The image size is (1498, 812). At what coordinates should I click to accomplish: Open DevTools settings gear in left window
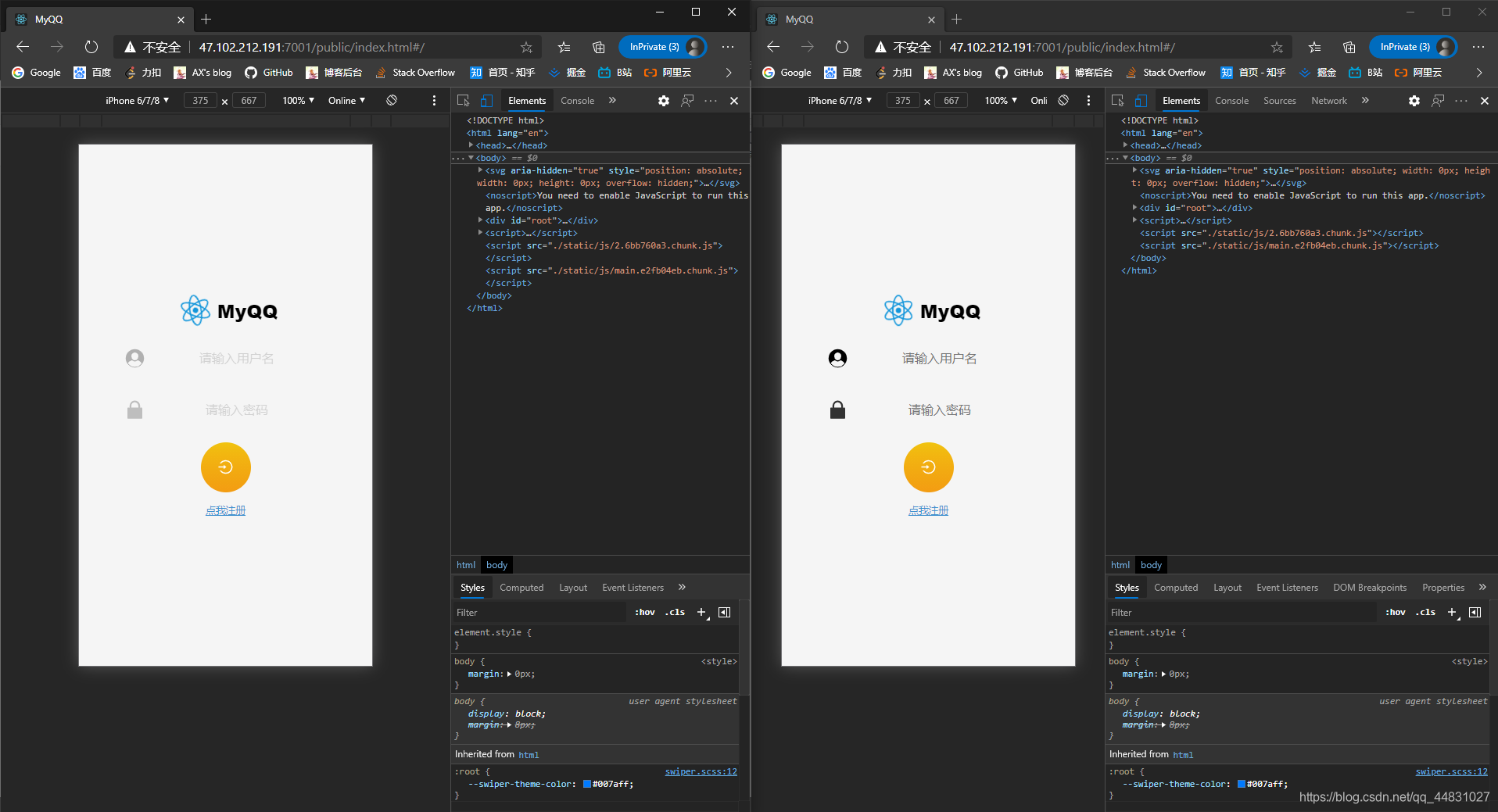coord(664,101)
